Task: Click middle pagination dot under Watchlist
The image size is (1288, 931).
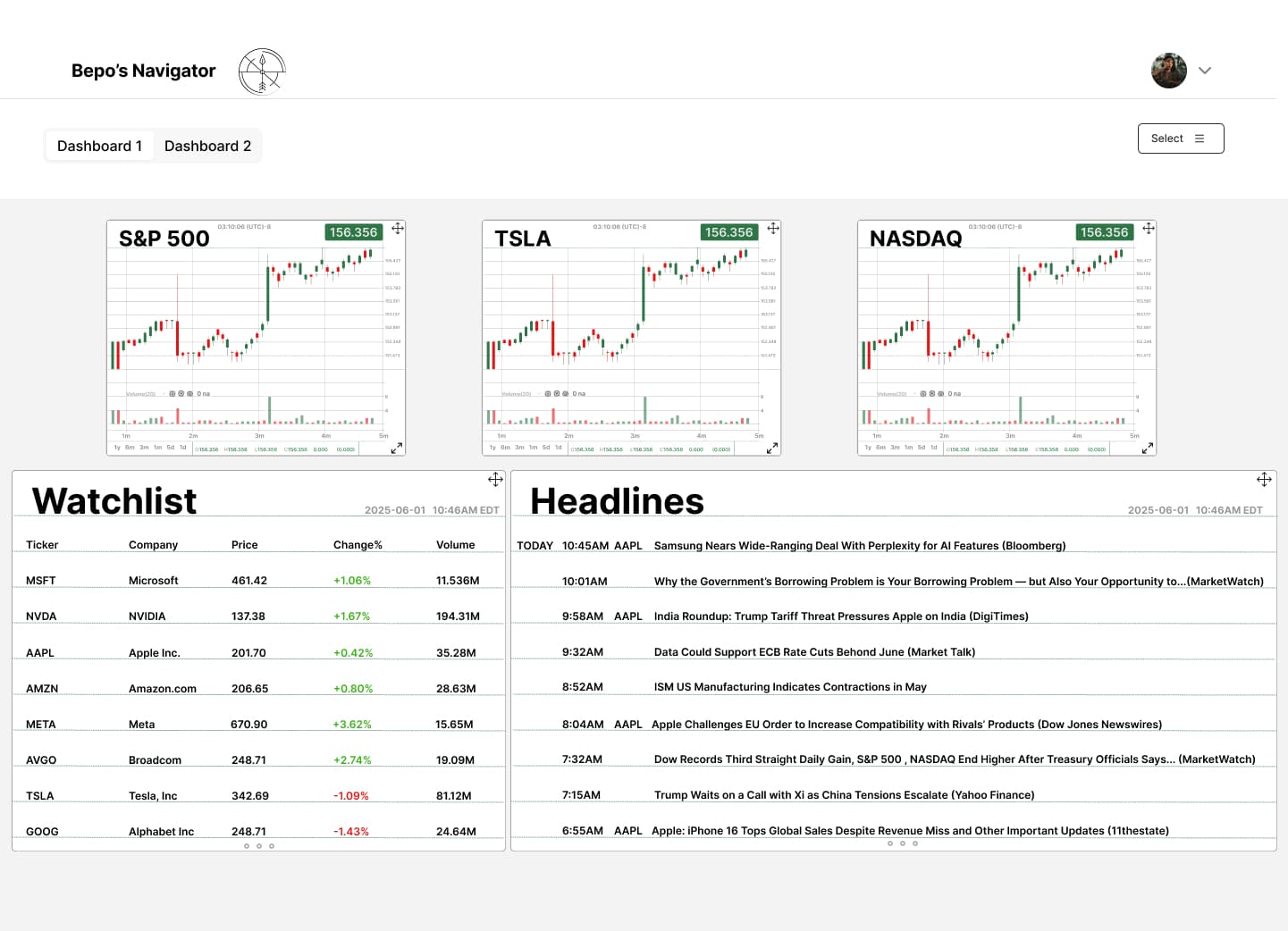Action: tap(259, 846)
